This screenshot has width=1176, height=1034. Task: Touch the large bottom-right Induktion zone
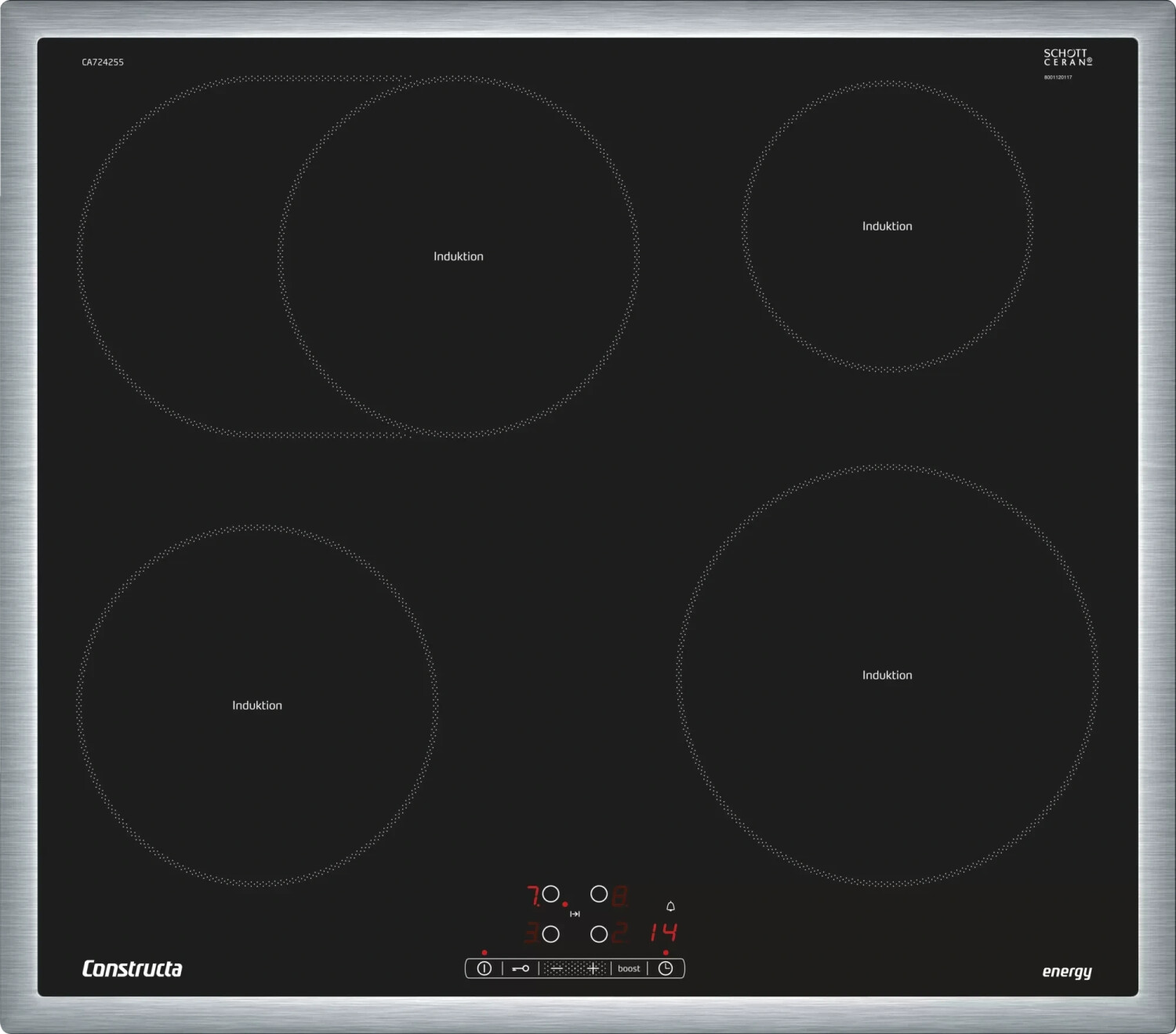tap(887, 676)
